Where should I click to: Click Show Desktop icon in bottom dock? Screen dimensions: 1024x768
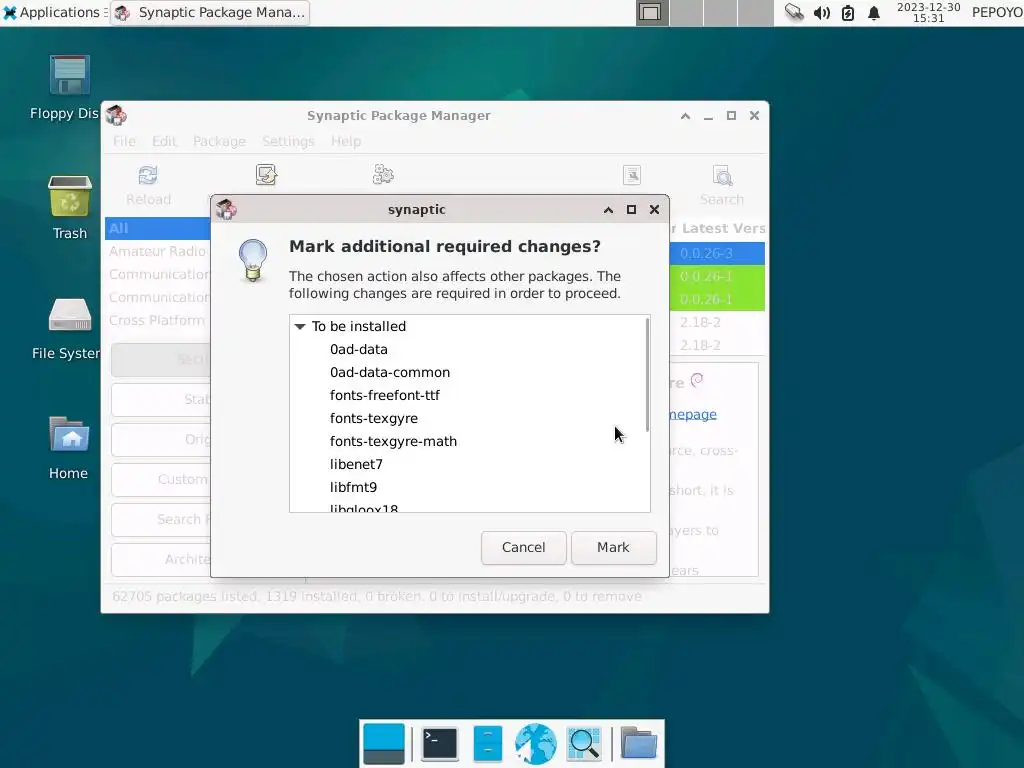click(383, 744)
